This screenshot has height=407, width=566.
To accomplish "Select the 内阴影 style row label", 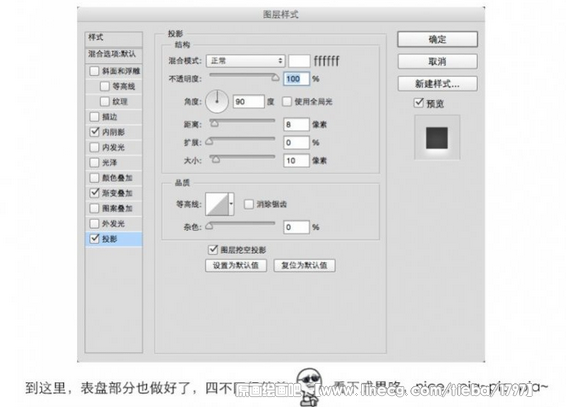I will point(113,132).
